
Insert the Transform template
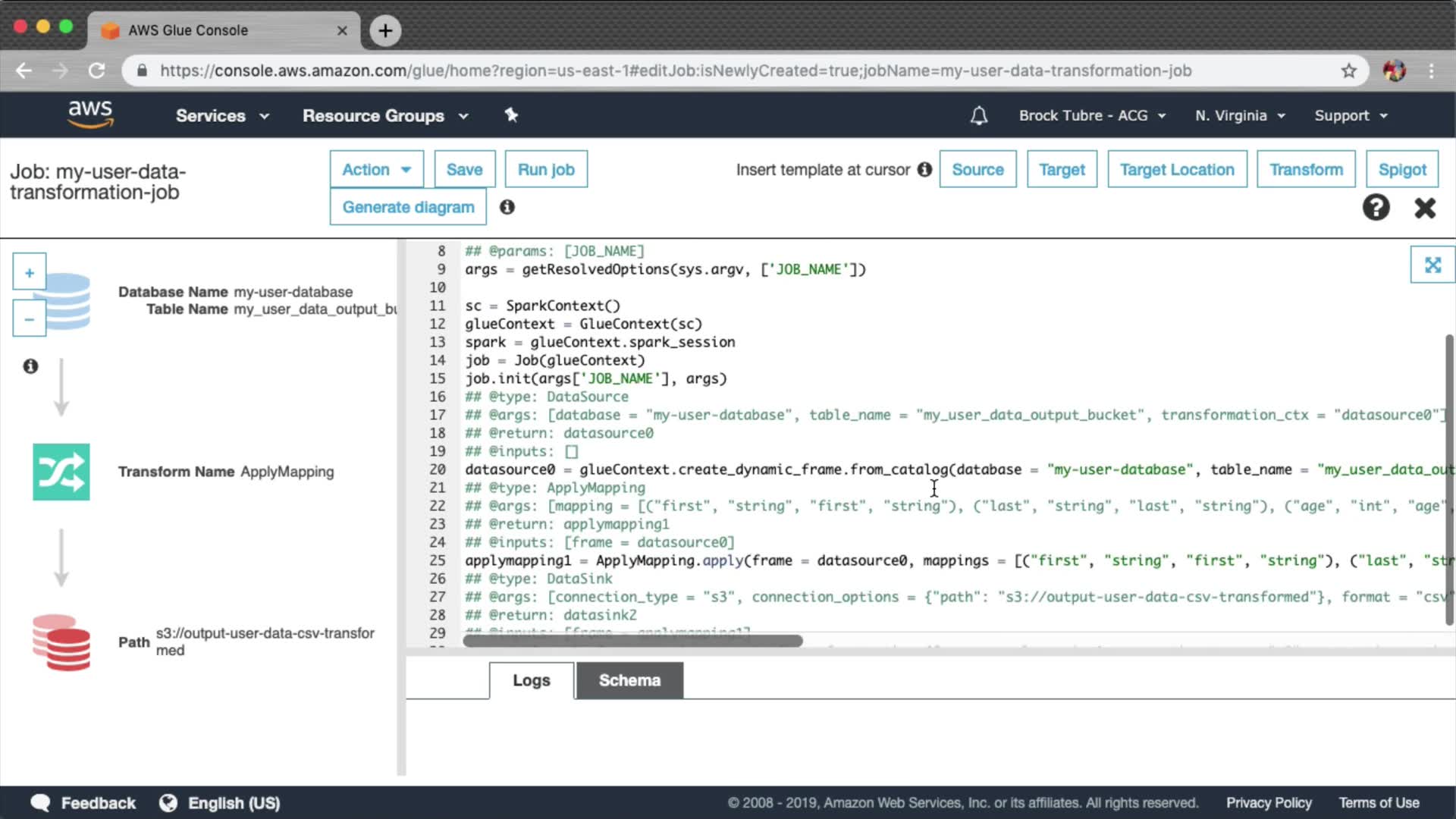1306,169
